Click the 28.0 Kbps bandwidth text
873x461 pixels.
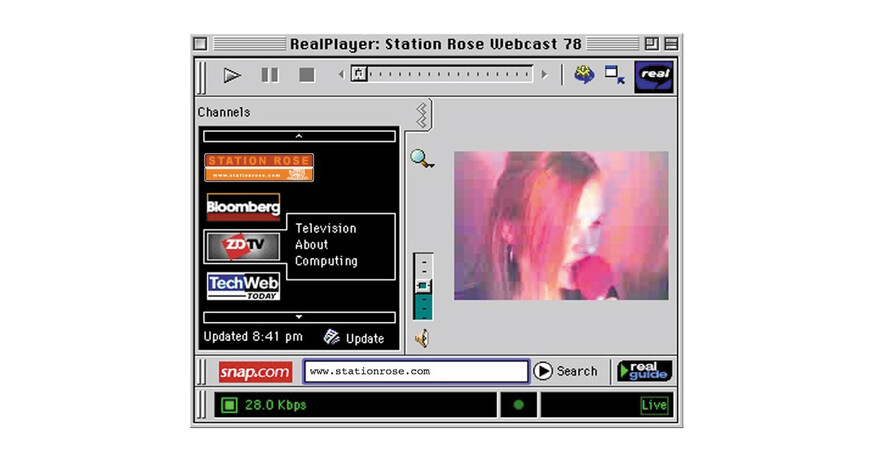[276, 405]
